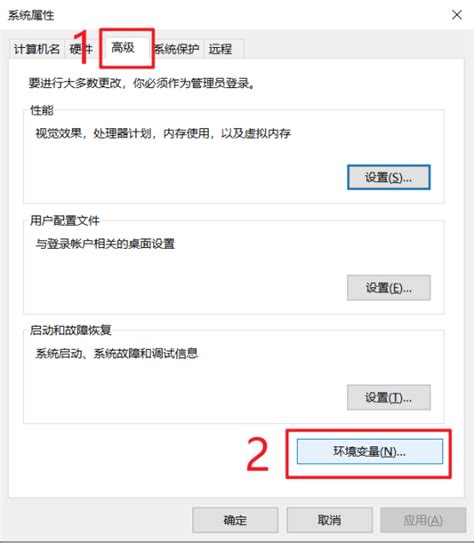The width and height of the screenshot is (474, 543).
Task: Open user profile 设置(E) button
Action: pos(388,287)
